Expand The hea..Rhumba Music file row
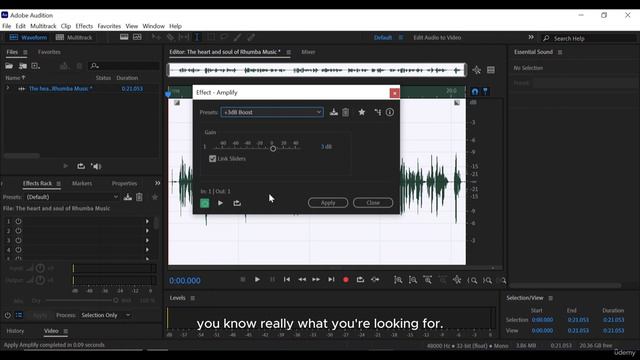This screenshot has height=360, width=640. tap(7, 88)
